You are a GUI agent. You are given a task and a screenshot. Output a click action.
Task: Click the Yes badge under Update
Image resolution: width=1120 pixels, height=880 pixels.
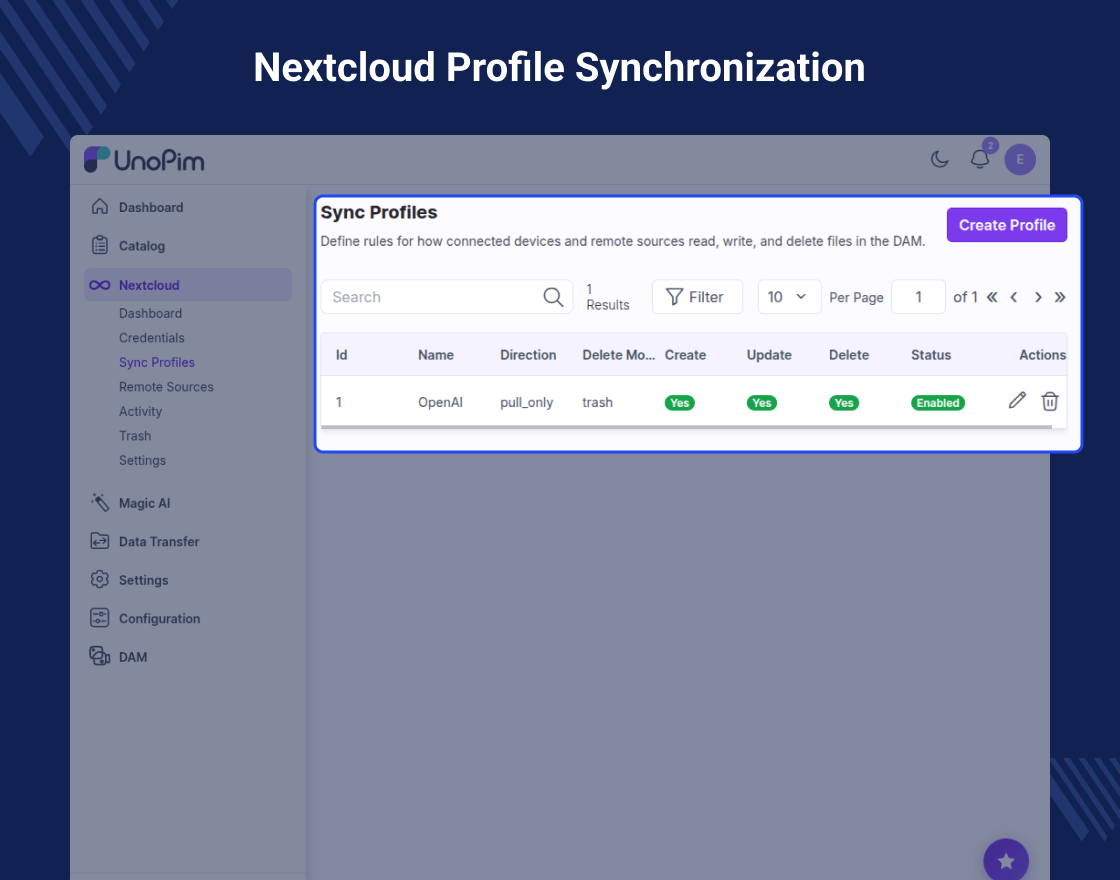coord(761,403)
